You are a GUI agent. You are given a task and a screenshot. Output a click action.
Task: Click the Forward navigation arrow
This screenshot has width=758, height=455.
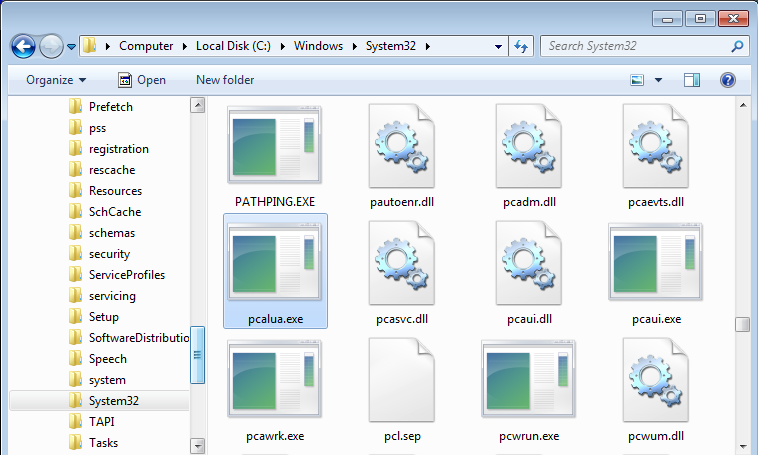click(x=51, y=46)
